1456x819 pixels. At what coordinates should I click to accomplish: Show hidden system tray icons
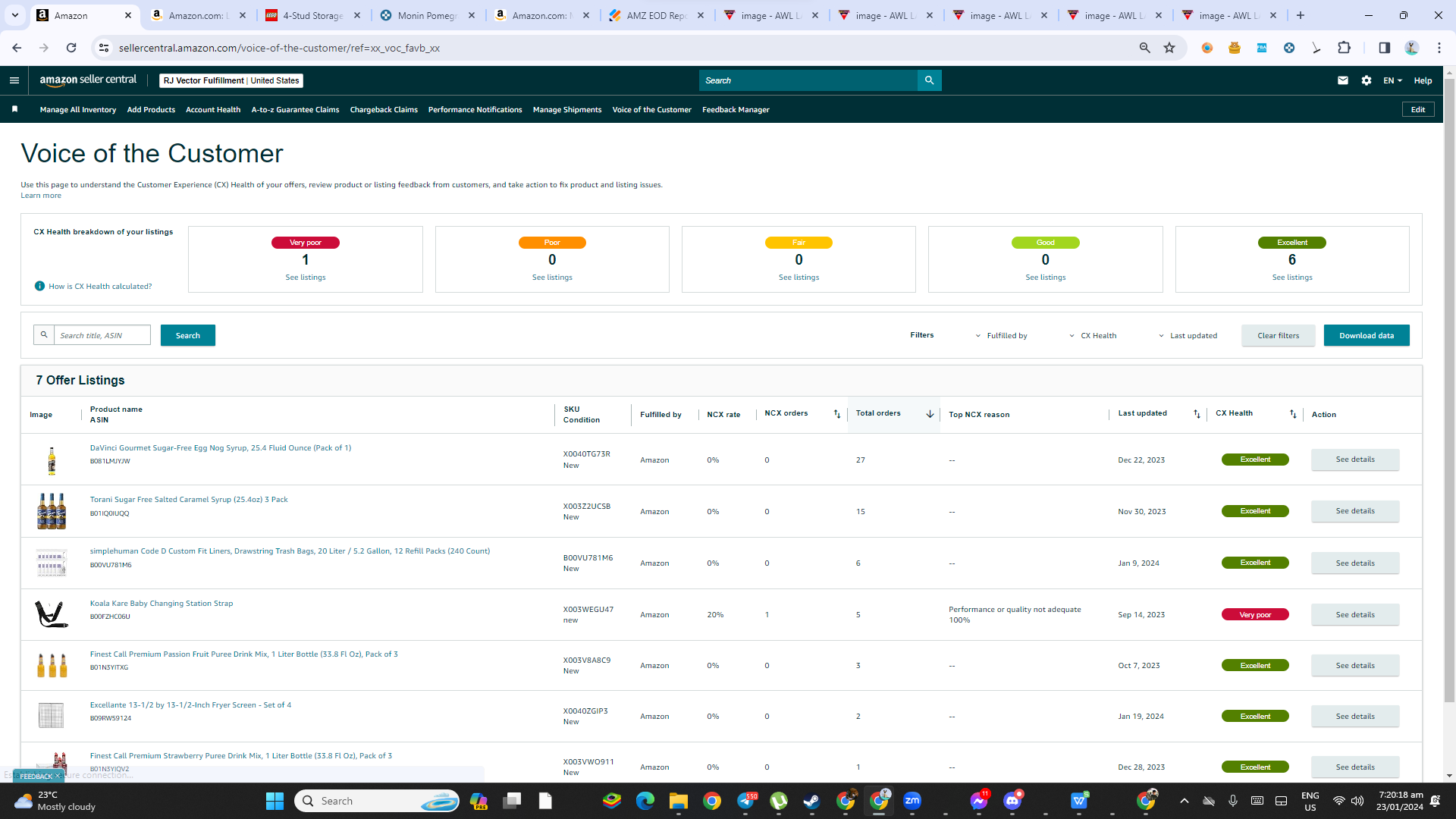click(x=1184, y=801)
